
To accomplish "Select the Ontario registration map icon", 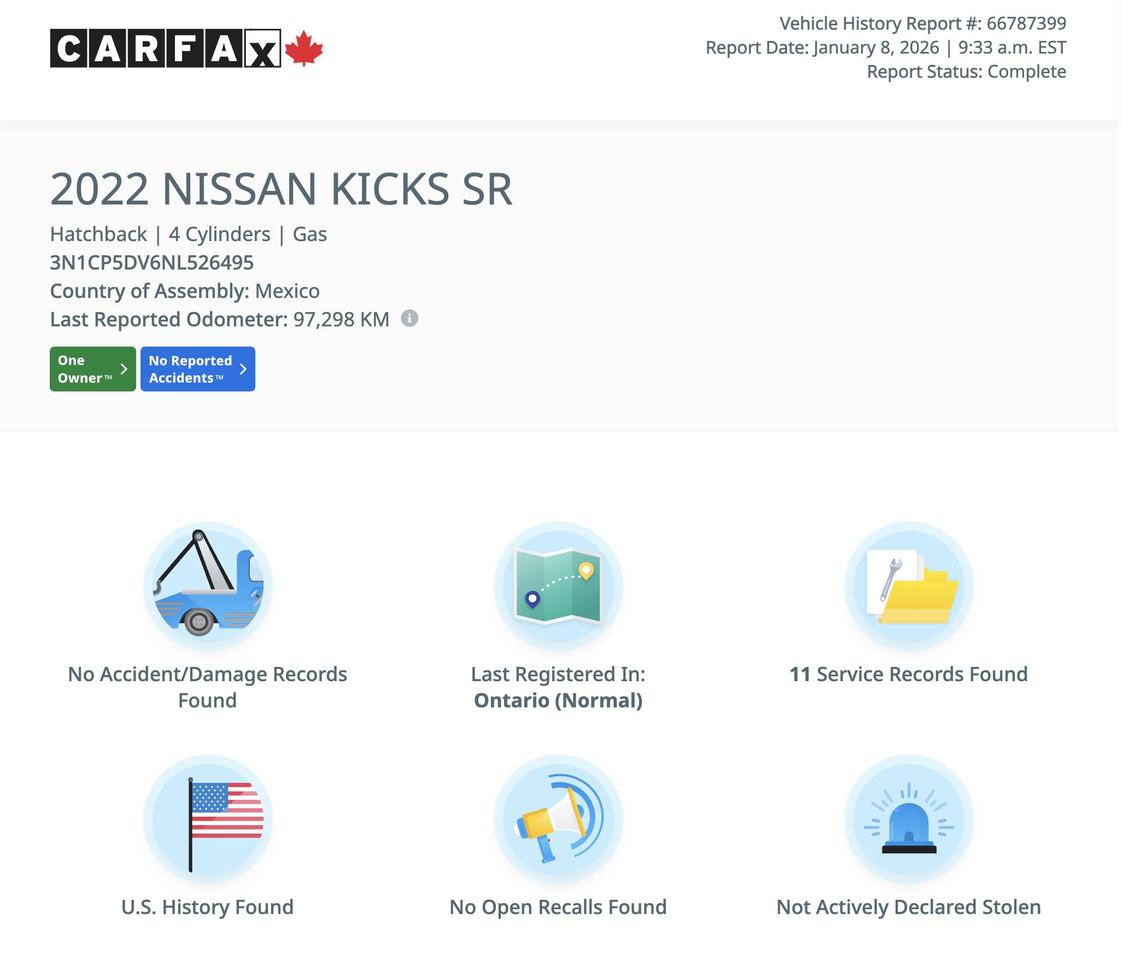I will point(557,585).
